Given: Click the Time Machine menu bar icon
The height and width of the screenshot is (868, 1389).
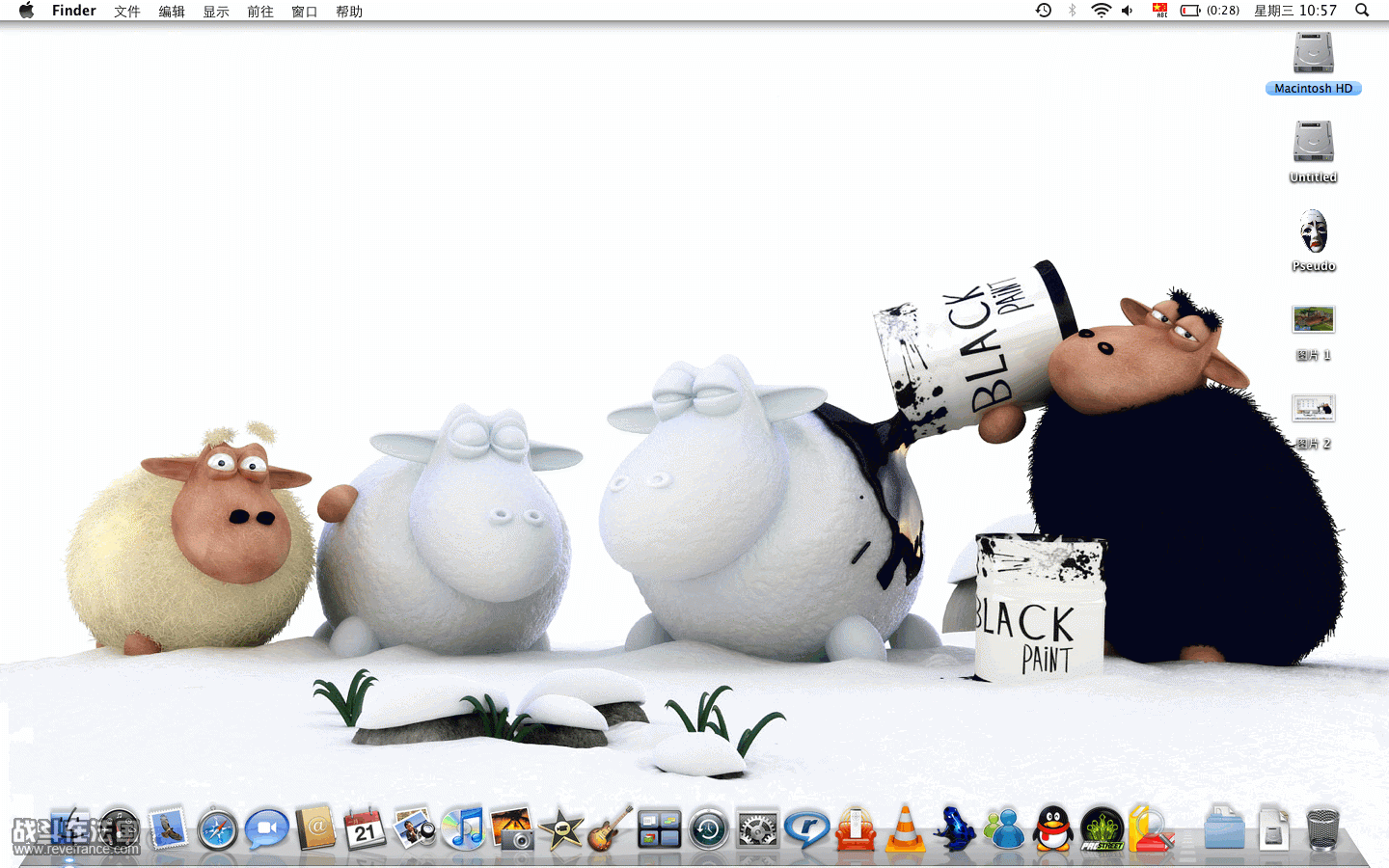Looking at the screenshot, I should [1044, 11].
